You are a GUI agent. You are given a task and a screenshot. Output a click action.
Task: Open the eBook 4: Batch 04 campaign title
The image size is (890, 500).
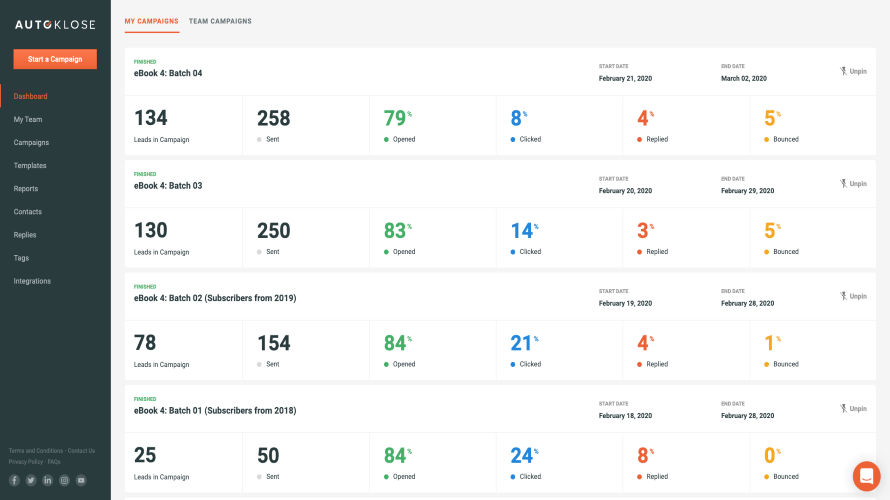pos(168,73)
